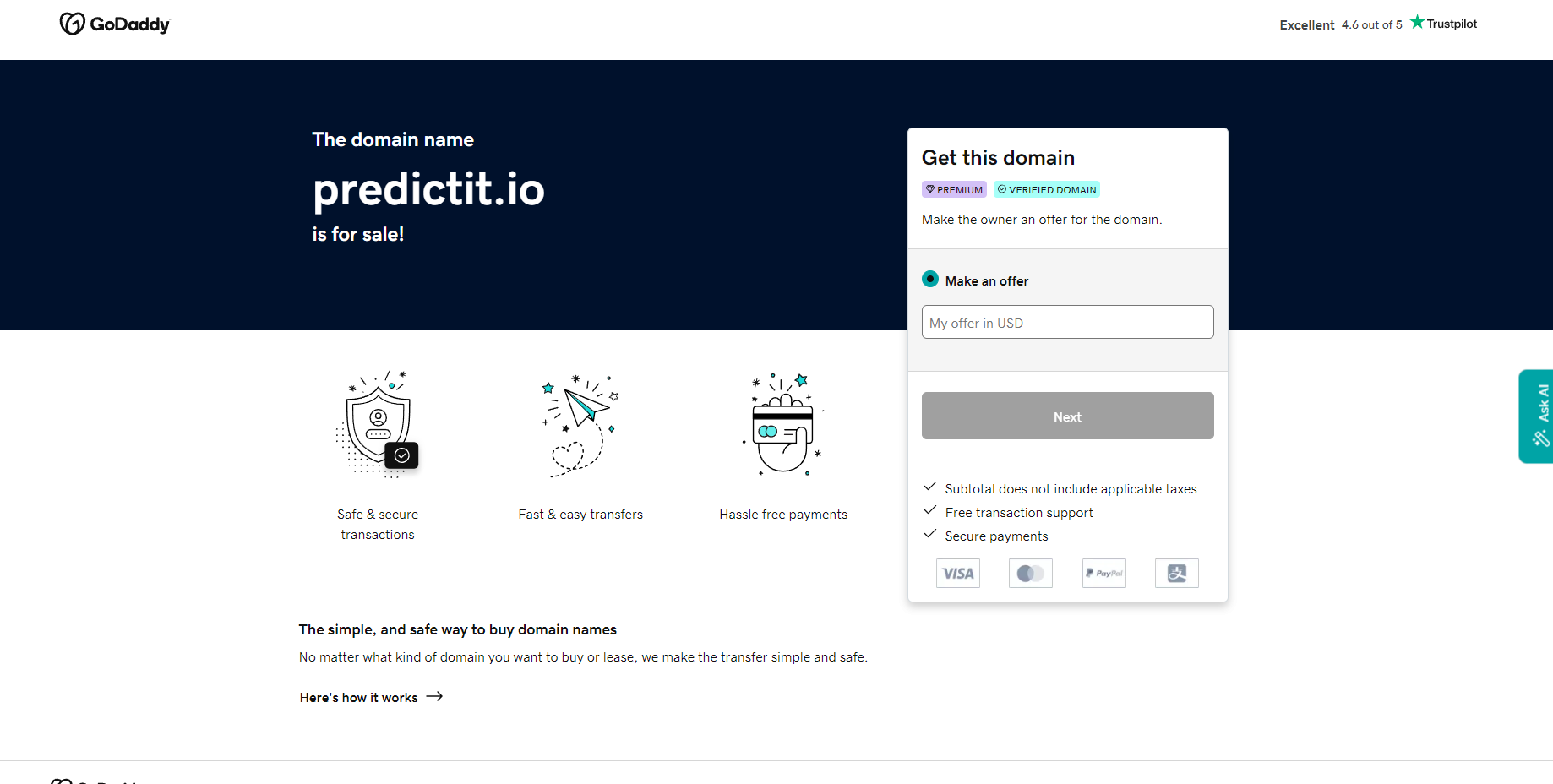This screenshot has height=784, width=1553.
Task: Click the VERIFIED DOMAIN badge
Action: 1047,190
